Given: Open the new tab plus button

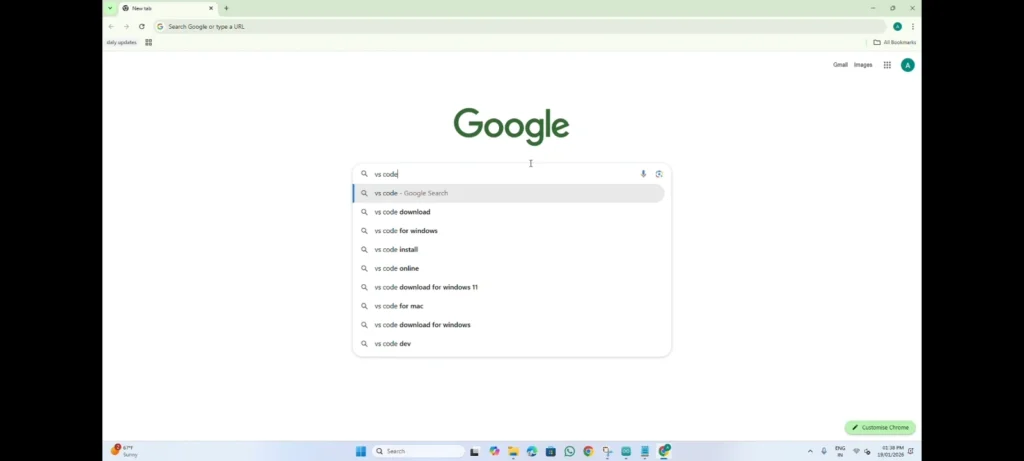Looking at the screenshot, I should pos(226,8).
